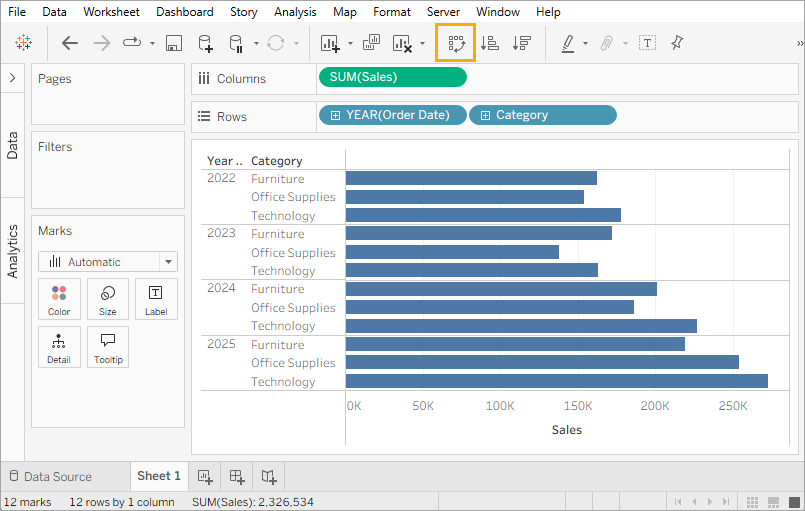The image size is (805, 511).
Task: Toggle Show Mark Labels in the toolbar
Action: (x=647, y=43)
